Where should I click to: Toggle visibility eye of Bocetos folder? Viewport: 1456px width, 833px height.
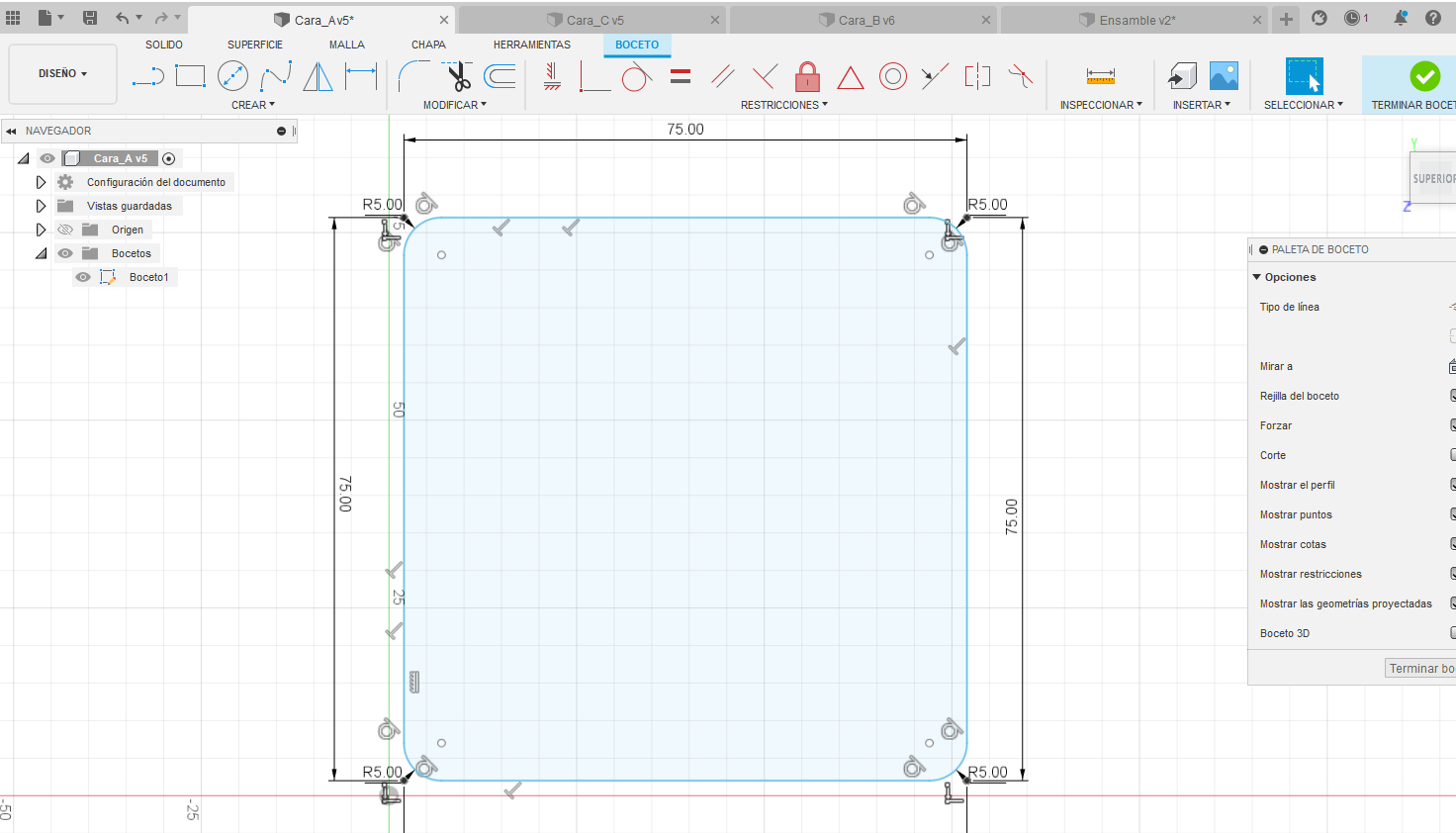65,253
